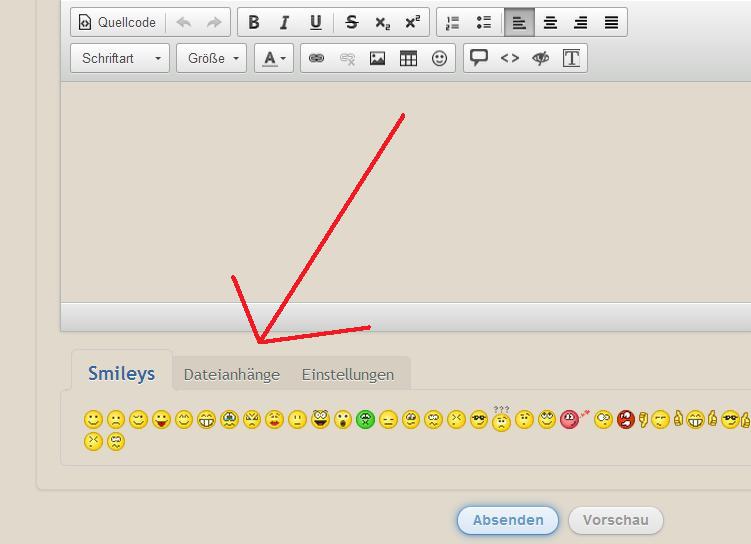Toggle italic text style
751x544 pixels.
click(x=285, y=22)
